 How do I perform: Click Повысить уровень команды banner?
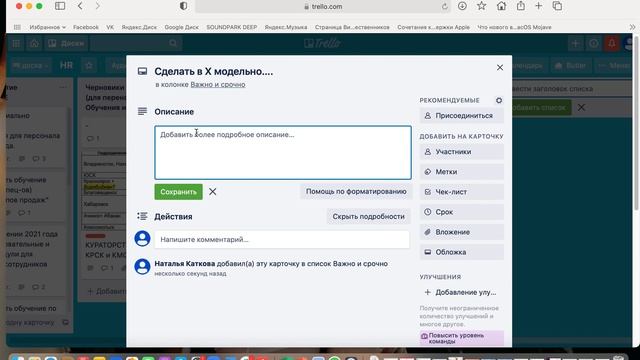pos(461,338)
